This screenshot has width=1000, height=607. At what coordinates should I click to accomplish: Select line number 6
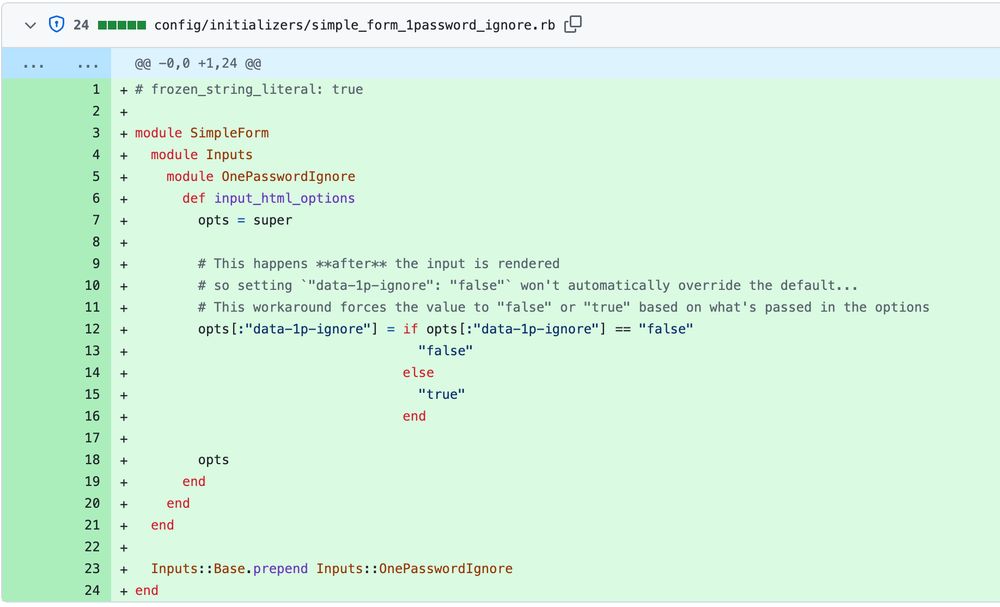click(x=96, y=198)
